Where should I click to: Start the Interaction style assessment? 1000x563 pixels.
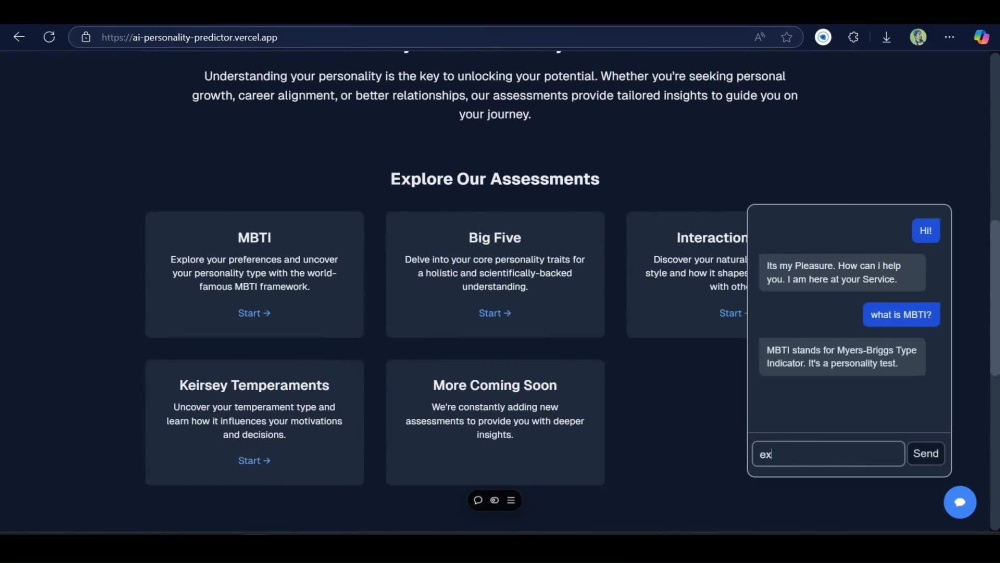pos(733,313)
